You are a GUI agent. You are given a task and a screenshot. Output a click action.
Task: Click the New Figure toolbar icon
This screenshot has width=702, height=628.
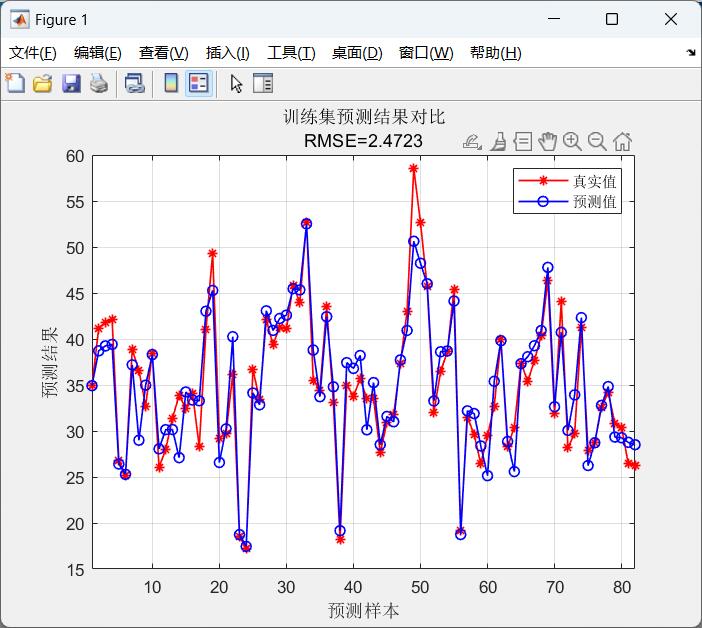[x=15, y=83]
